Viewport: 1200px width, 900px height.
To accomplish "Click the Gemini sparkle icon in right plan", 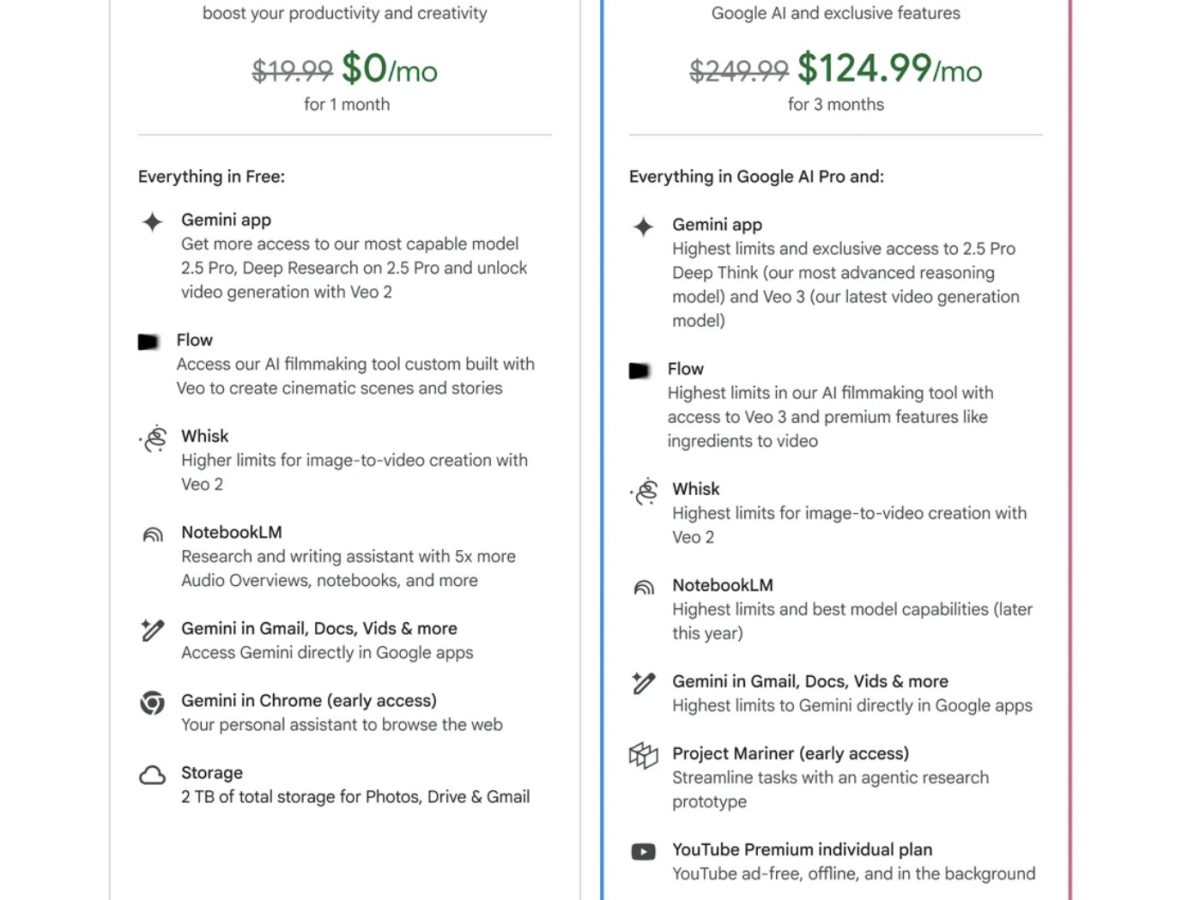I will 643,227.
